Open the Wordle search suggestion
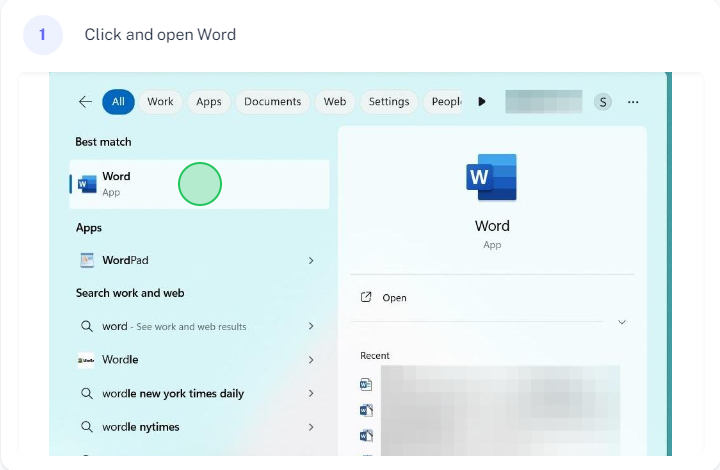Screen dimensions: 720x470 coord(199,360)
